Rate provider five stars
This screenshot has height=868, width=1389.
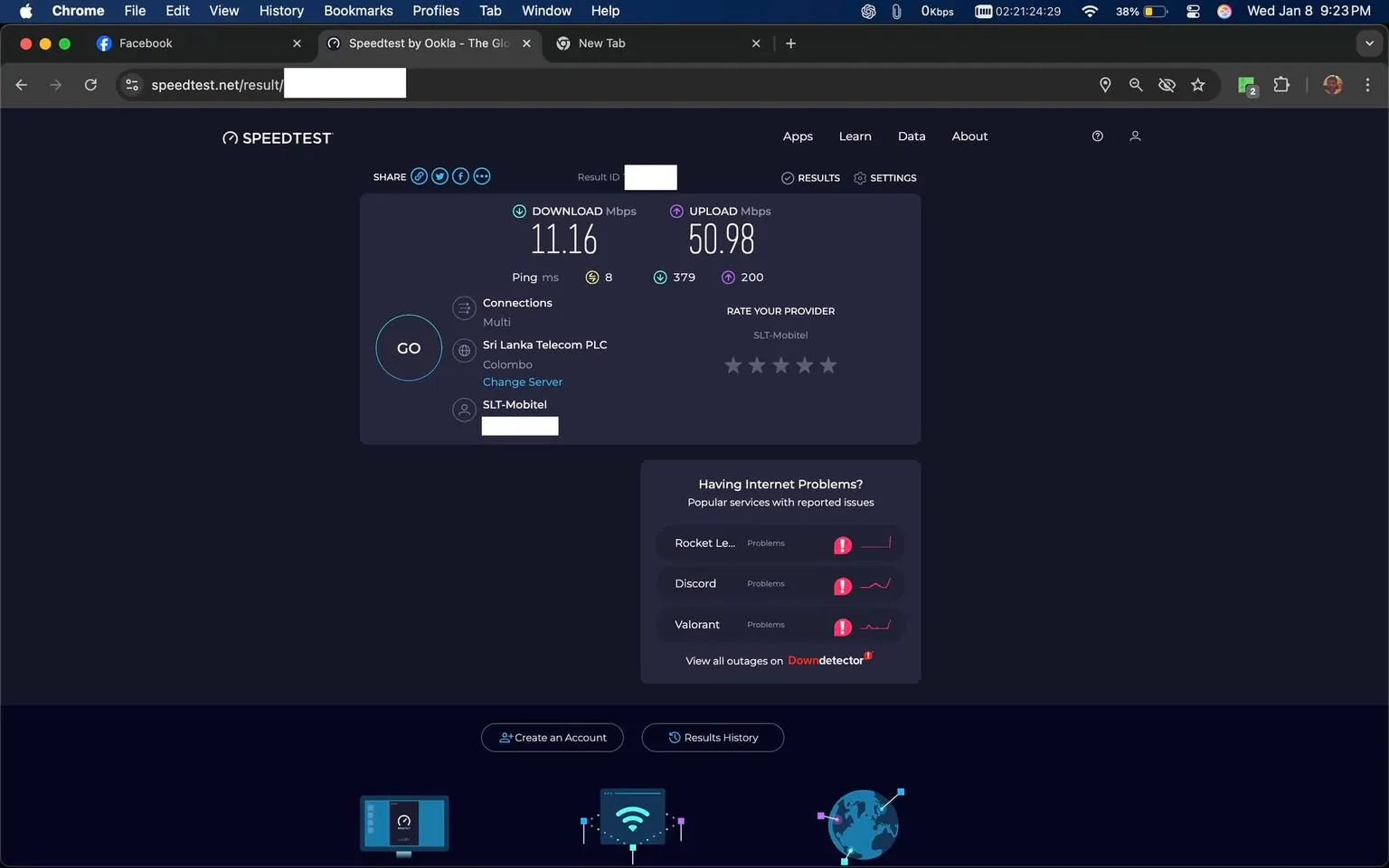(x=827, y=365)
